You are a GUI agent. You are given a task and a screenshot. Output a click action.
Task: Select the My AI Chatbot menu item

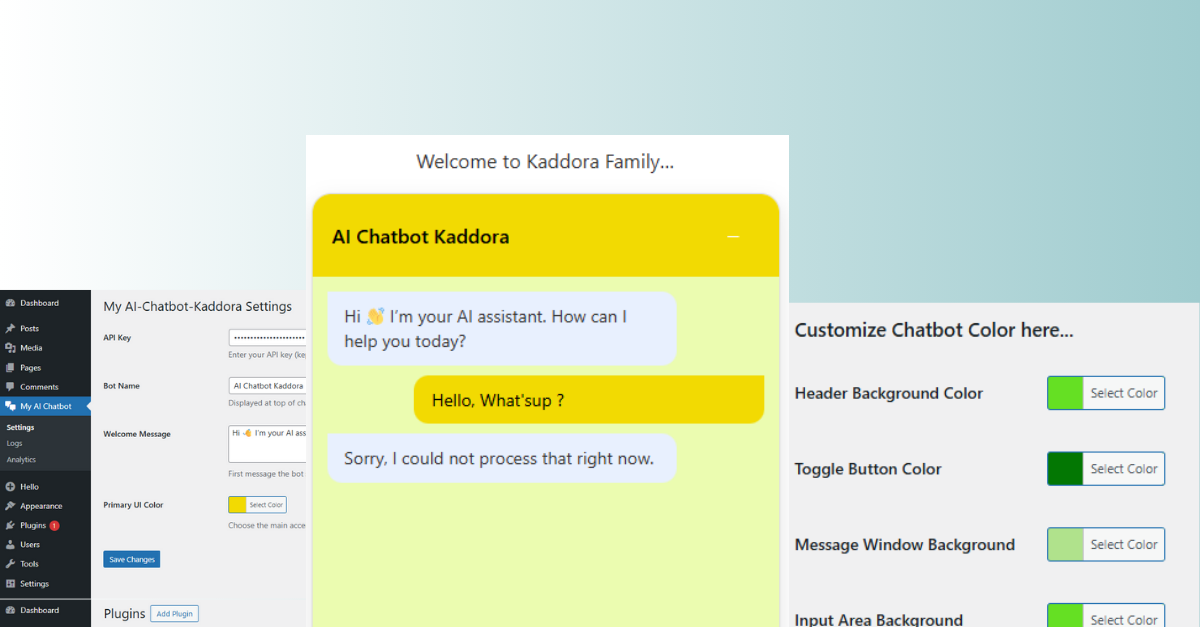point(45,406)
